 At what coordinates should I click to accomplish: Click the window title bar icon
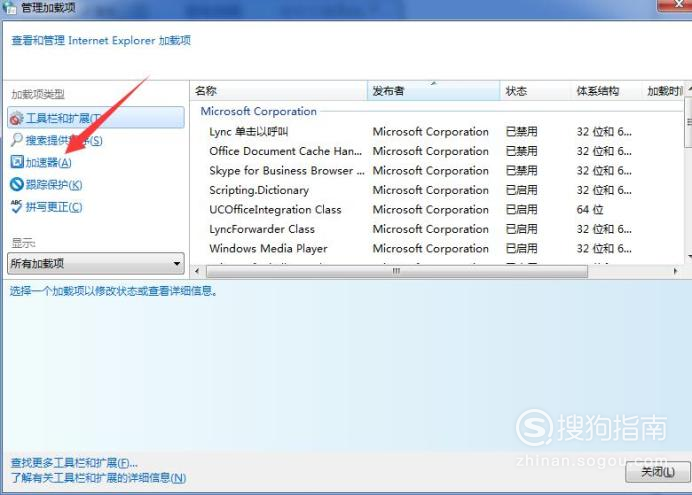9,8
